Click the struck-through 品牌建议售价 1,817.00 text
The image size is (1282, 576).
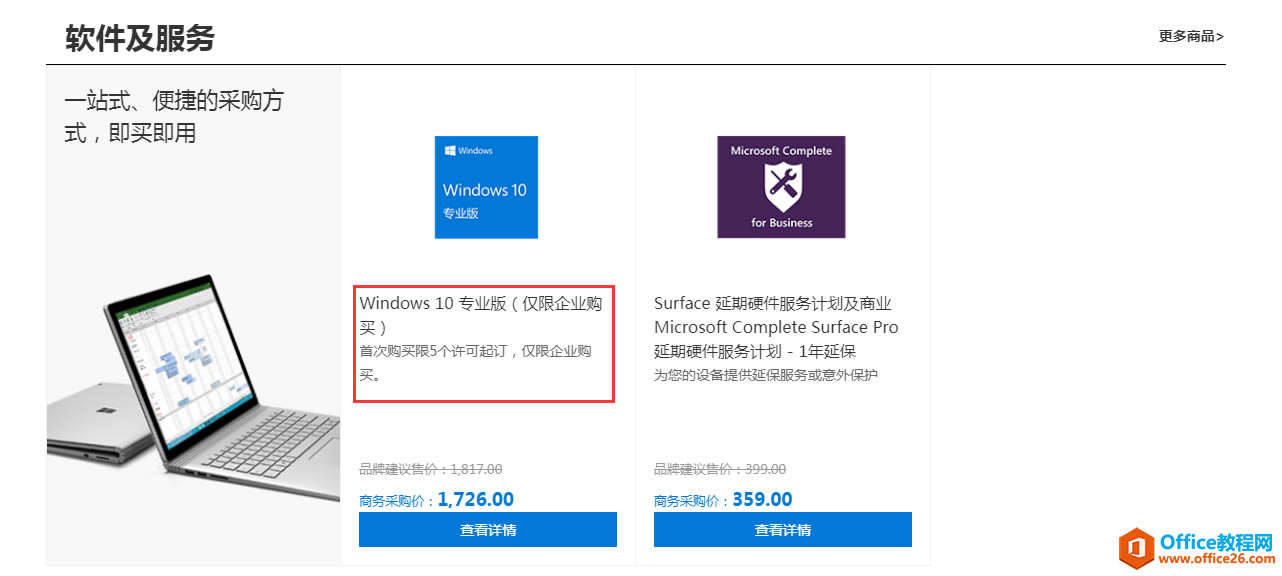(x=431, y=469)
